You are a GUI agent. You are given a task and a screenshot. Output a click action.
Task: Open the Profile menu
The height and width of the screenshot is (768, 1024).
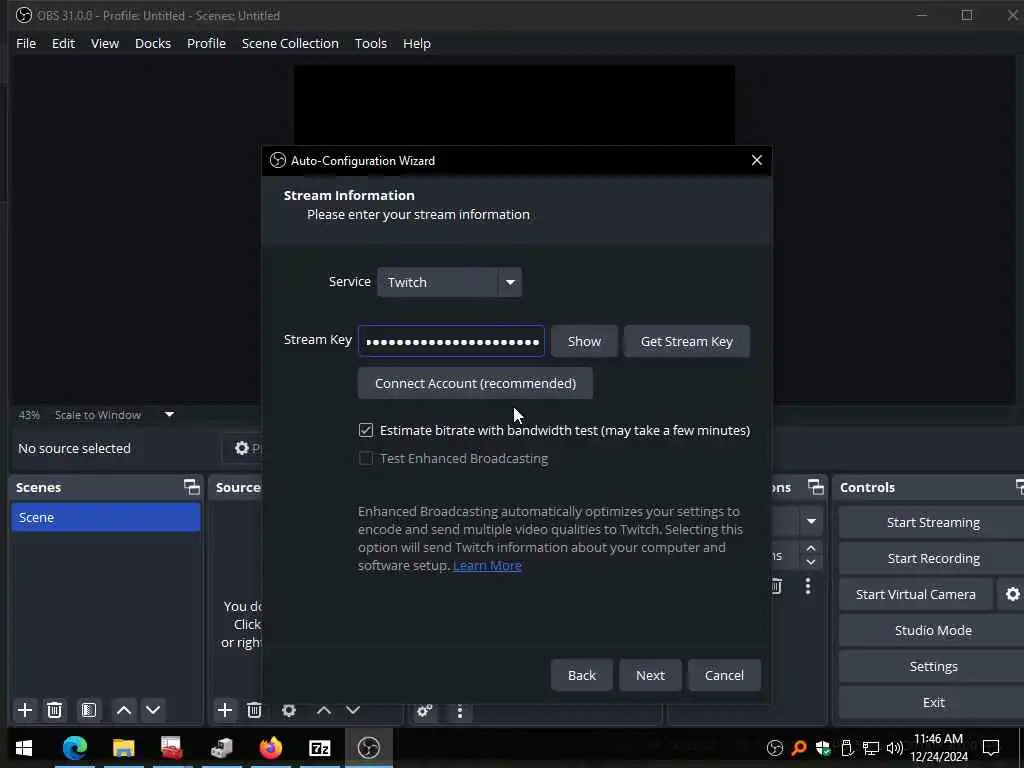(206, 43)
